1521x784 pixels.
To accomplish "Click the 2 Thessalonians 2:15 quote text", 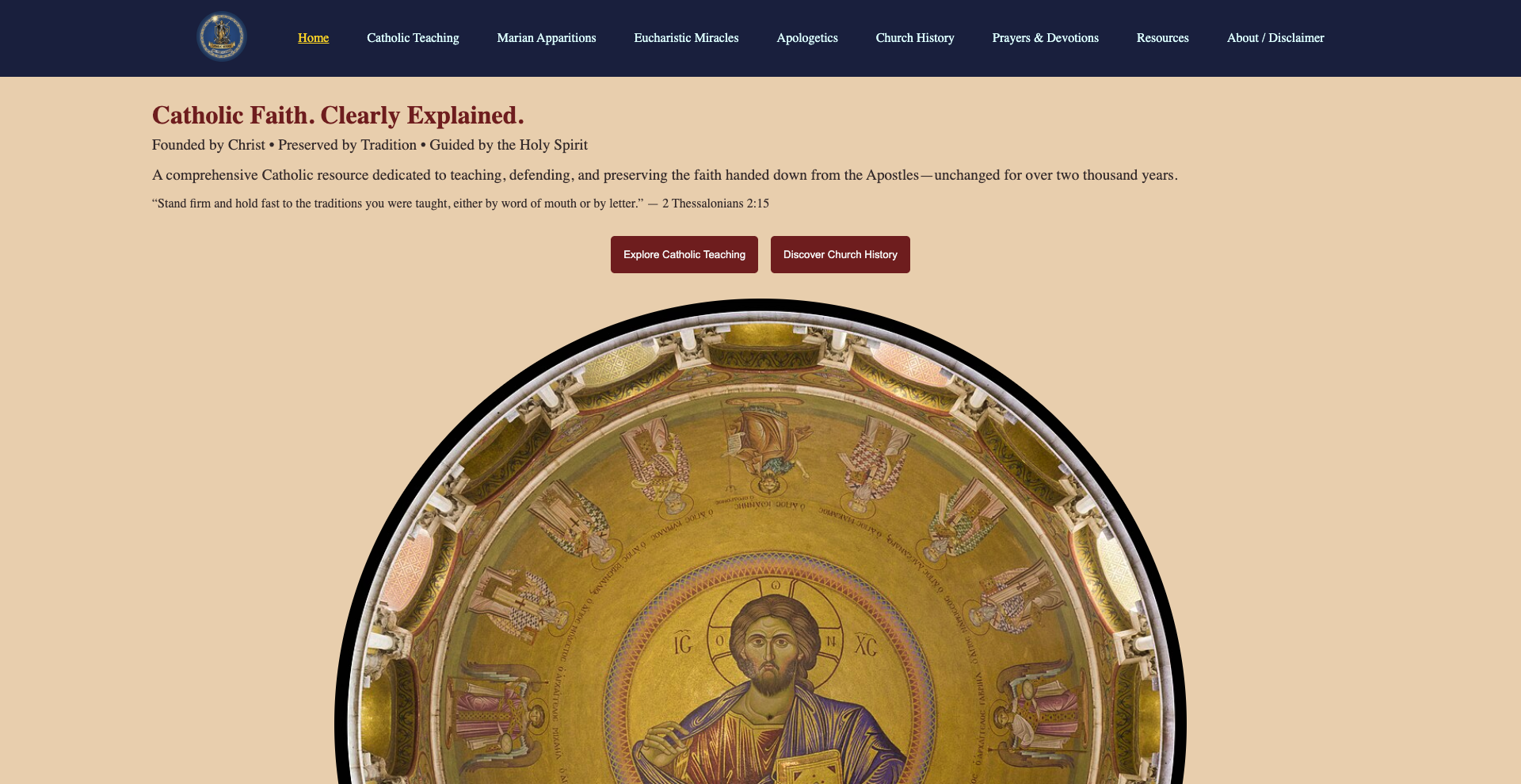I will click(460, 204).
